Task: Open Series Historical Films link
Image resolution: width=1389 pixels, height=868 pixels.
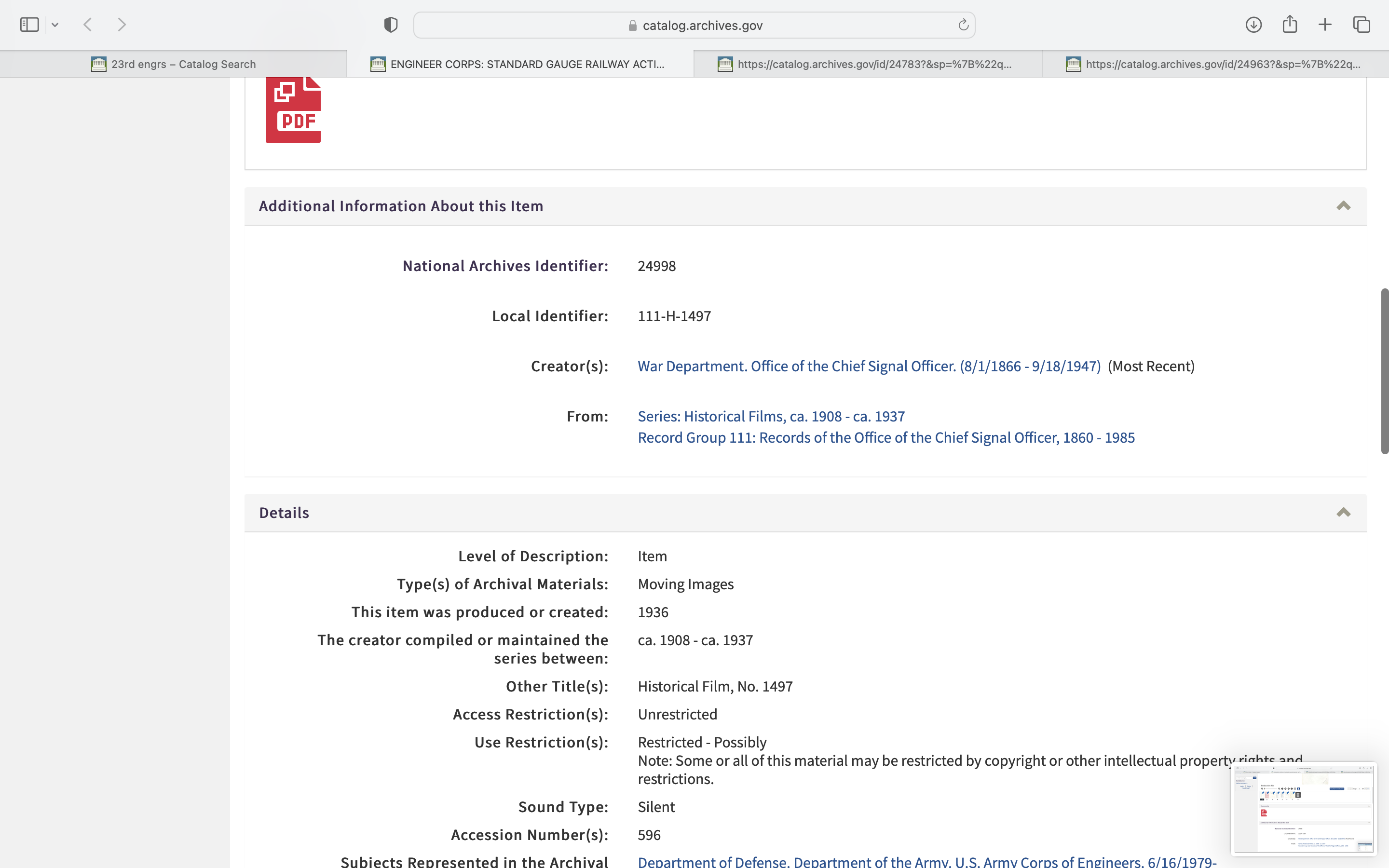Action: click(x=771, y=416)
